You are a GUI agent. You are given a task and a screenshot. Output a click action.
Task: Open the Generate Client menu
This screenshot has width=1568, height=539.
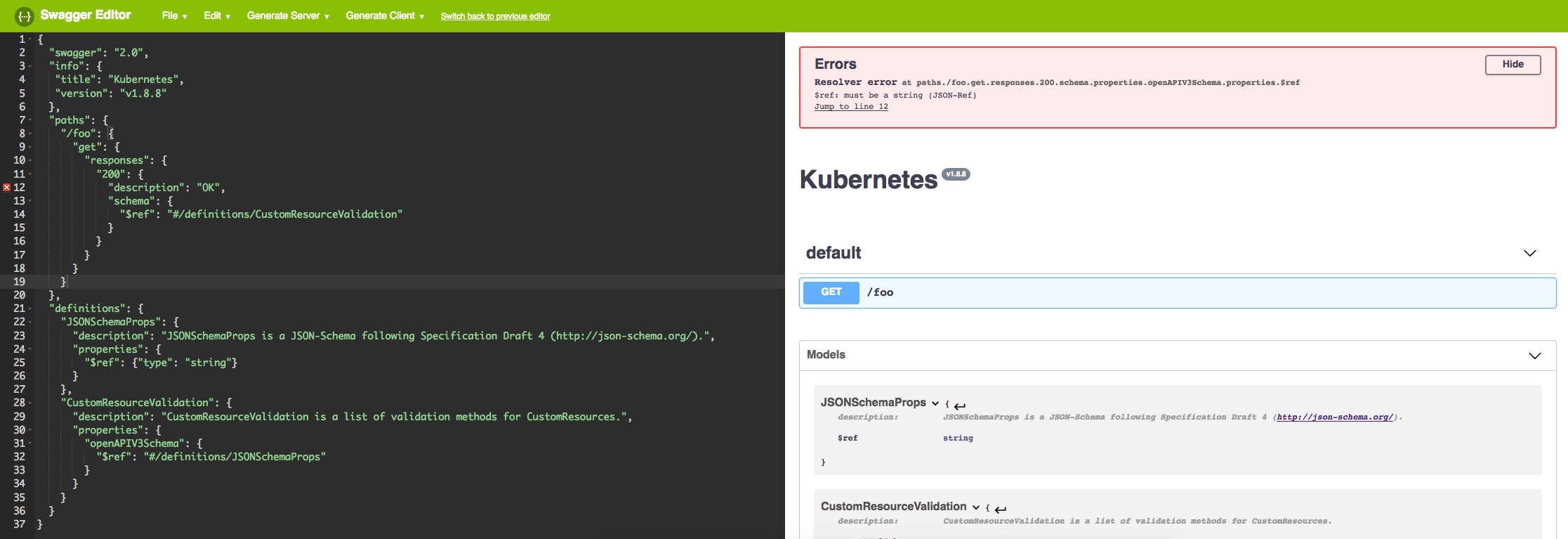(385, 15)
